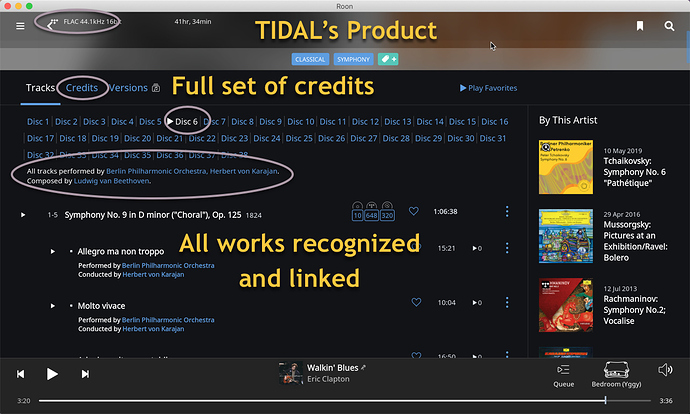Play the Allegro ma non troppo track
The width and height of the screenshot is (690, 414).
(52, 251)
